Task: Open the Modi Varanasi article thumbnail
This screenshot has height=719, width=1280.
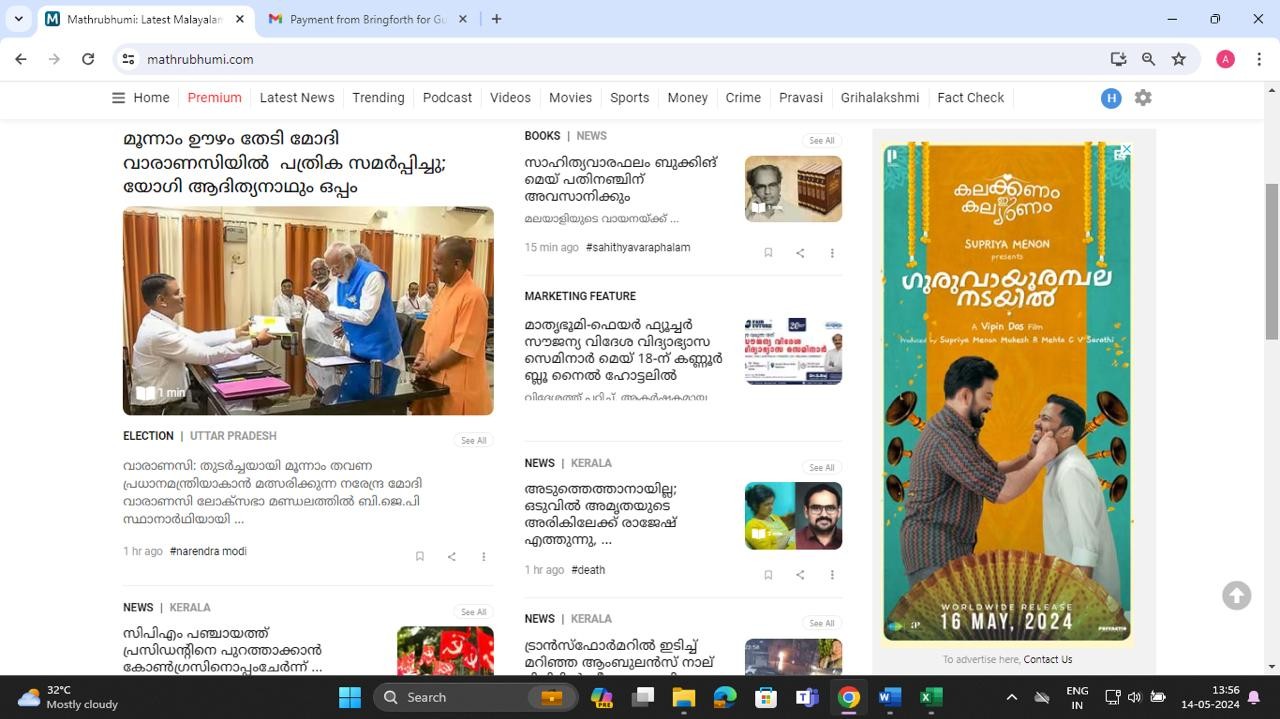Action: tap(308, 310)
